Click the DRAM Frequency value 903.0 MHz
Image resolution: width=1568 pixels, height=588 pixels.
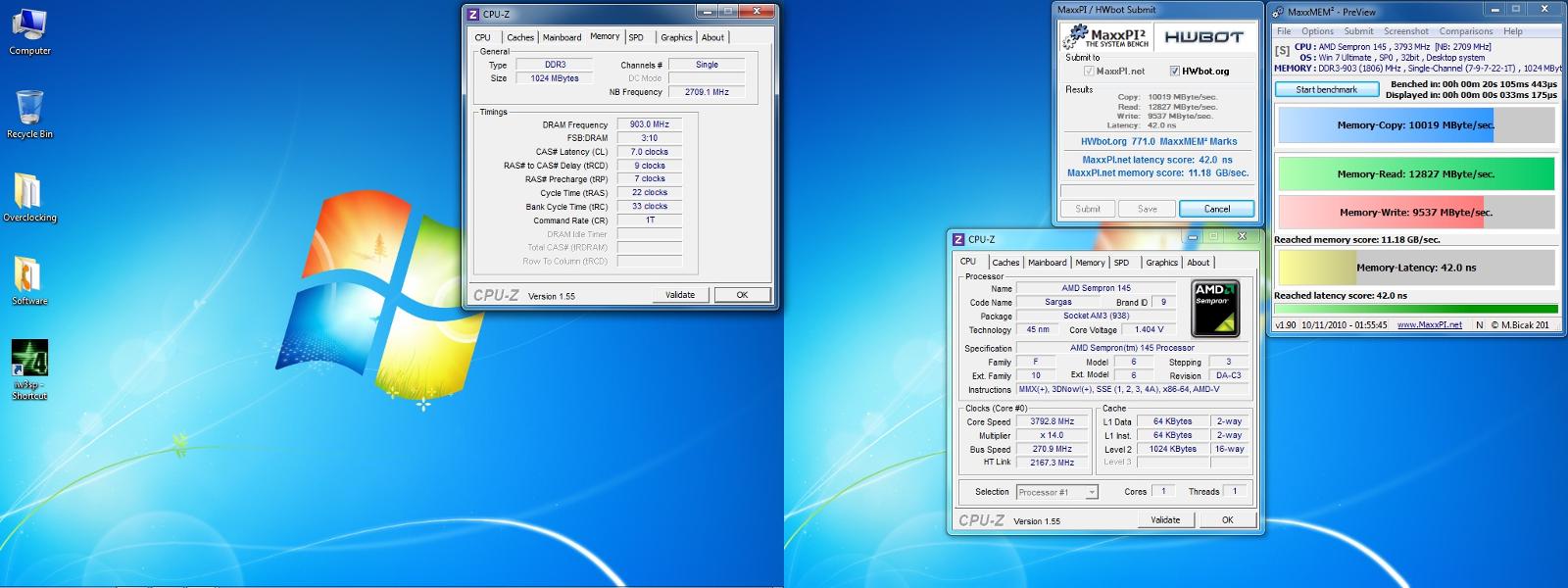click(649, 124)
